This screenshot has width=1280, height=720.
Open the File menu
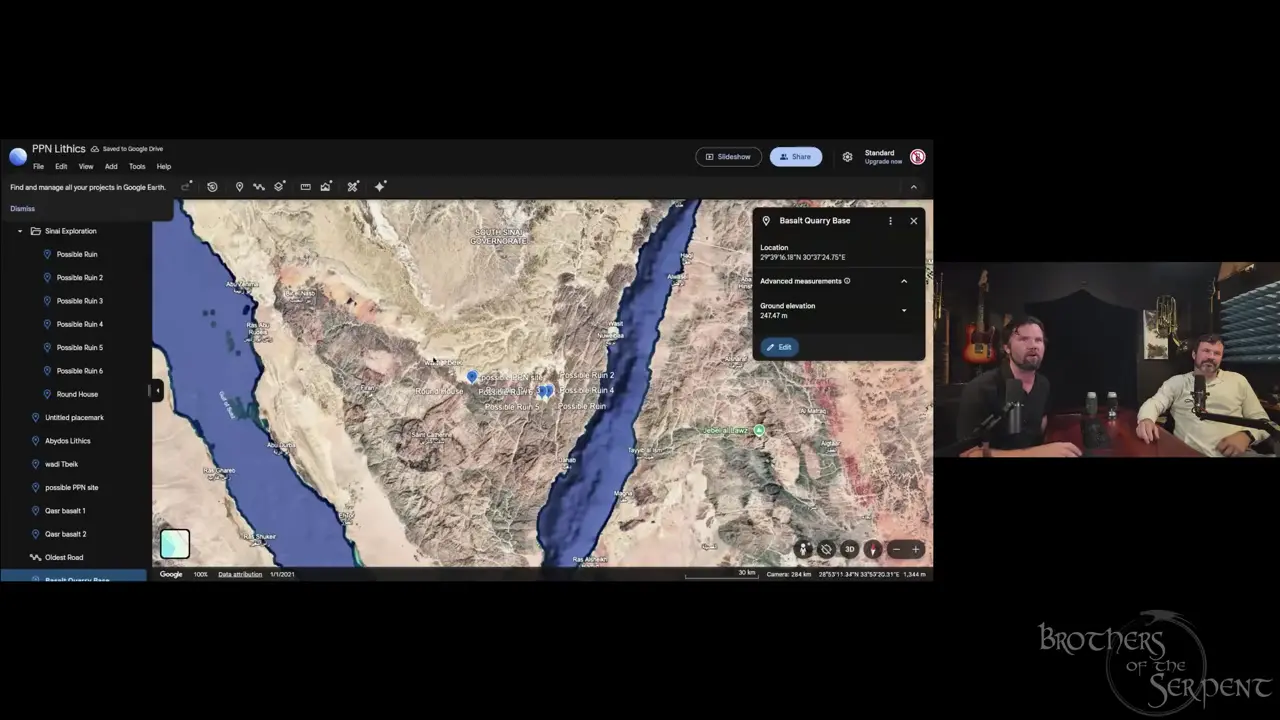(x=38, y=167)
